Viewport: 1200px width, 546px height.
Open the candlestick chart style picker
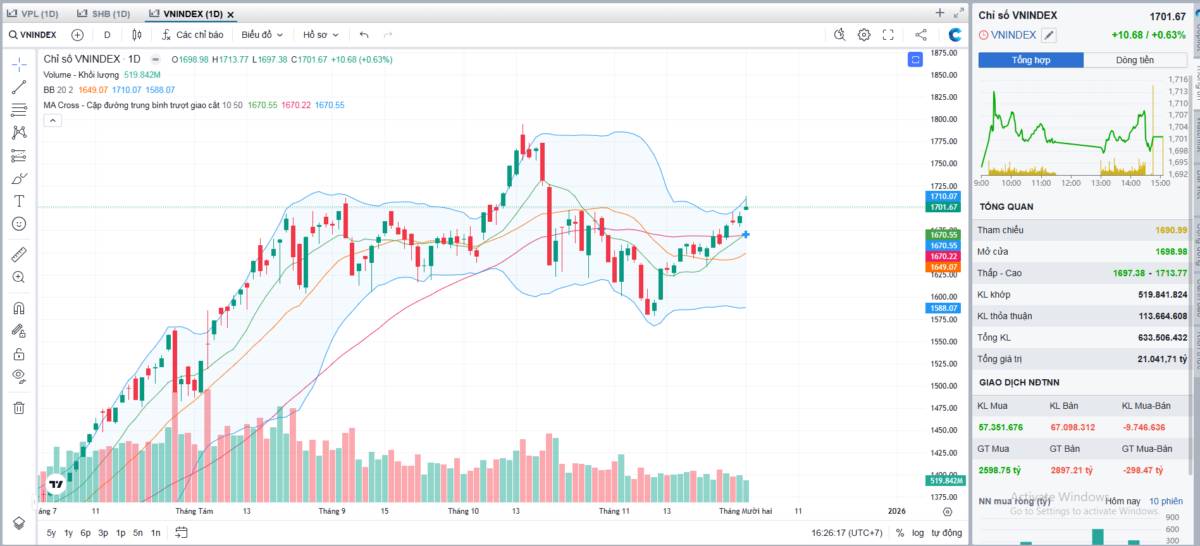click(x=137, y=35)
